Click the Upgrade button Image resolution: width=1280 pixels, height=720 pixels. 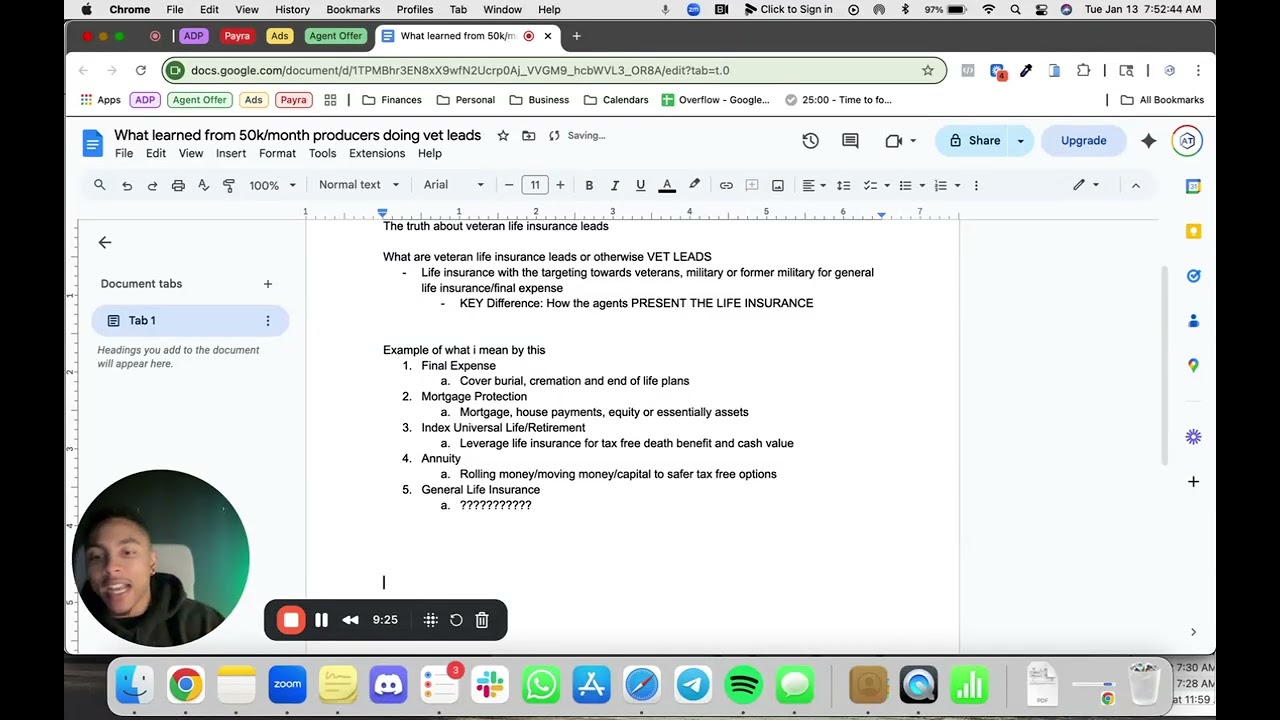pyautogui.click(x=1084, y=141)
